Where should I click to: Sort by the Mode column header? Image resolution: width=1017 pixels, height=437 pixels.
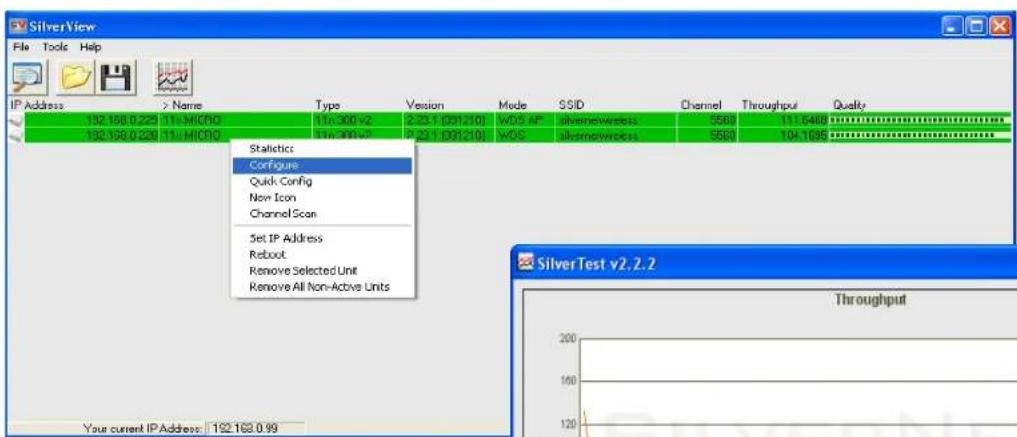pos(512,105)
